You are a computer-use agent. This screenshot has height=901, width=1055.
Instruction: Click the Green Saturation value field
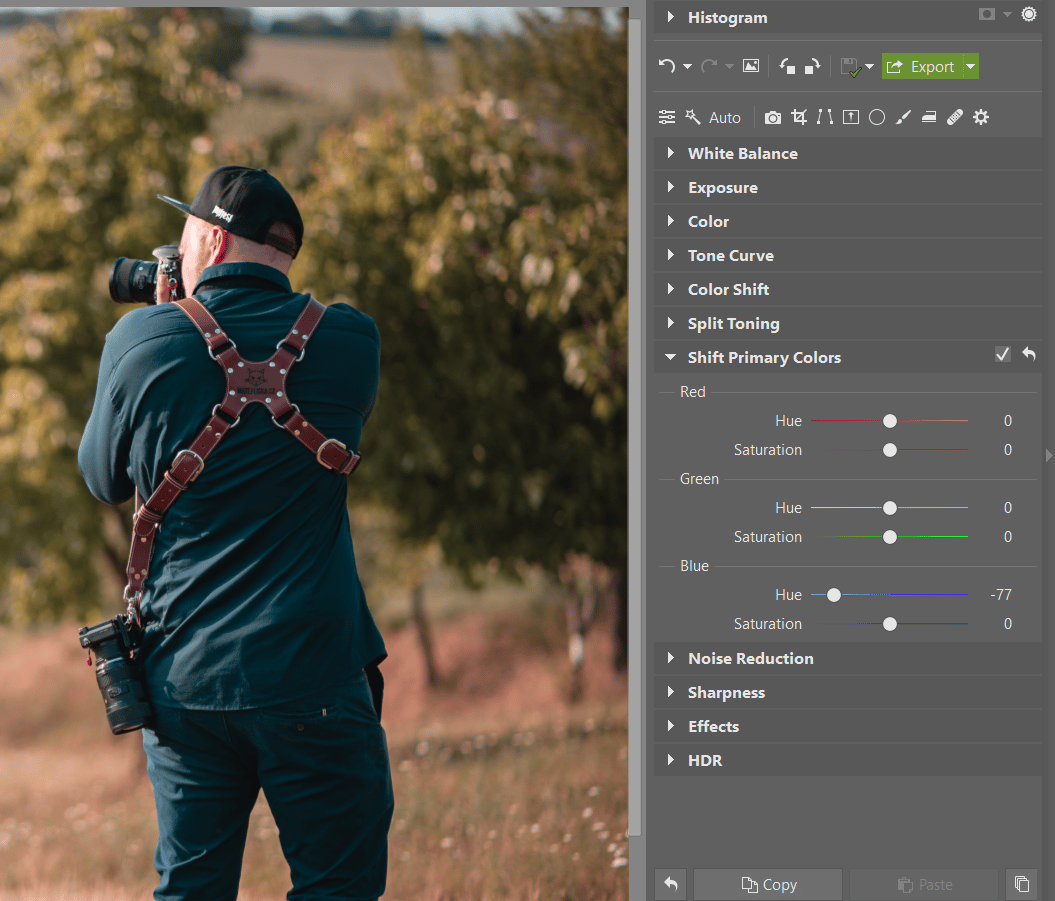pos(1007,536)
